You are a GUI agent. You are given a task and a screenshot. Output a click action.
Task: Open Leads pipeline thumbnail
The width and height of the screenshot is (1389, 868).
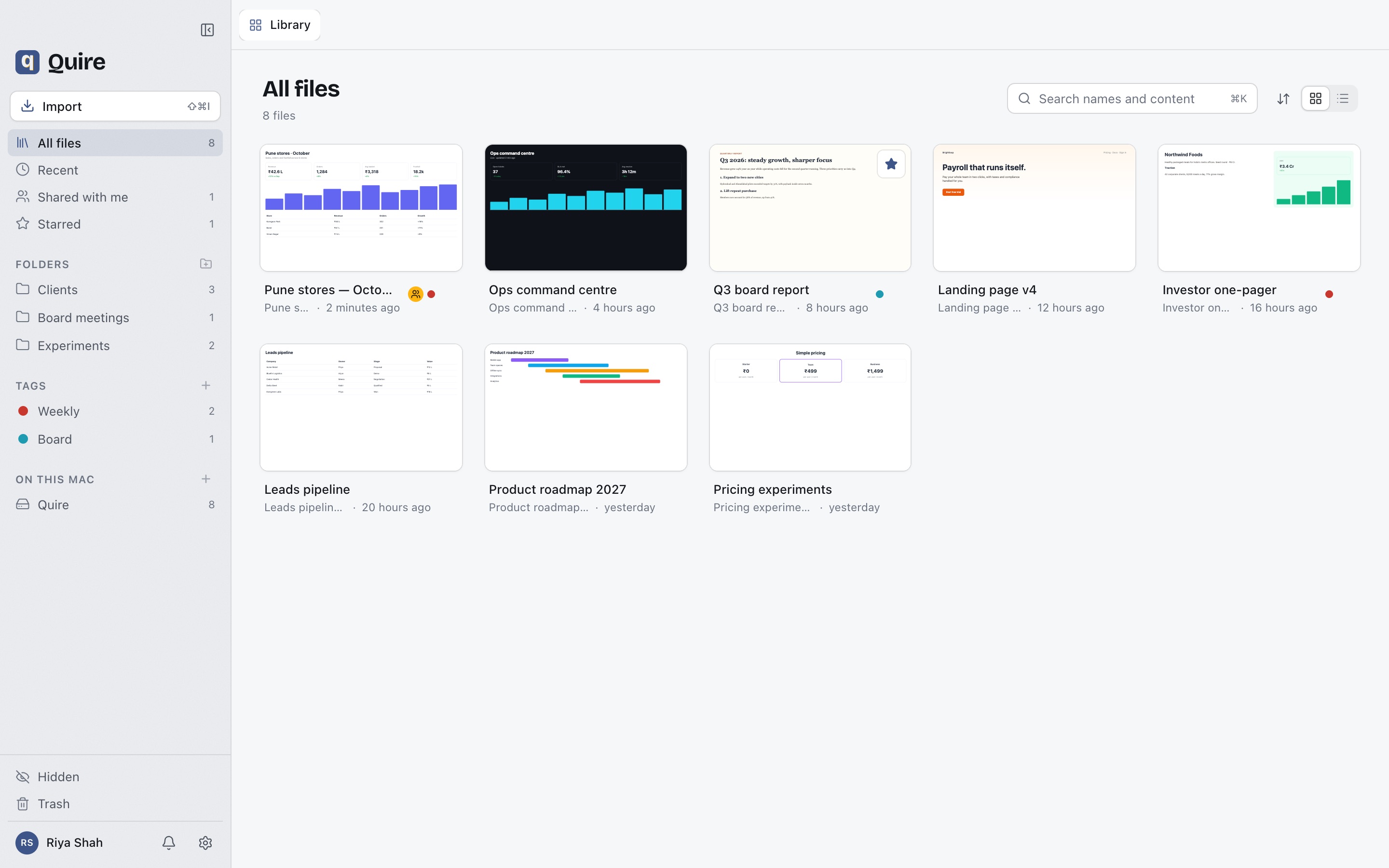pos(361,407)
